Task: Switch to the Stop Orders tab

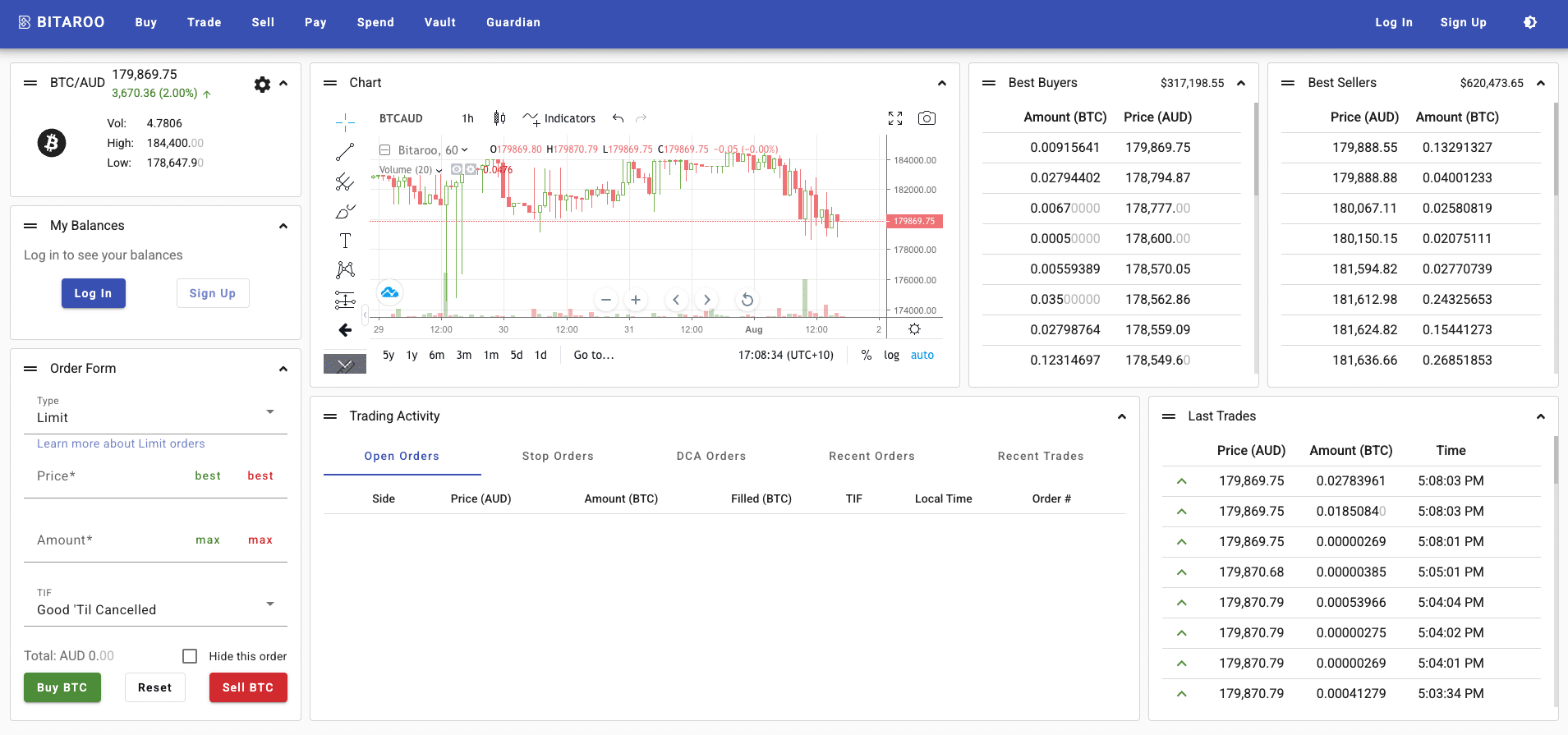Action: tap(558, 456)
